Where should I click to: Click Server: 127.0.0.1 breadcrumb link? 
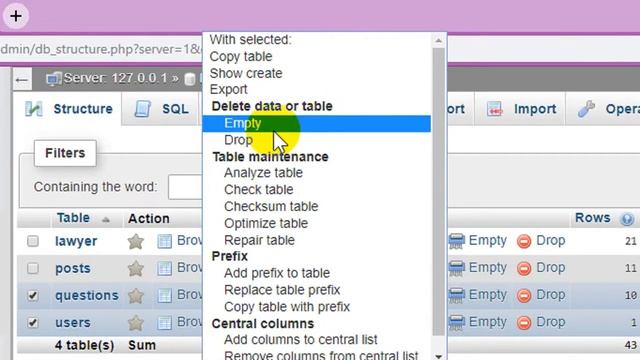(x=115, y=78)
